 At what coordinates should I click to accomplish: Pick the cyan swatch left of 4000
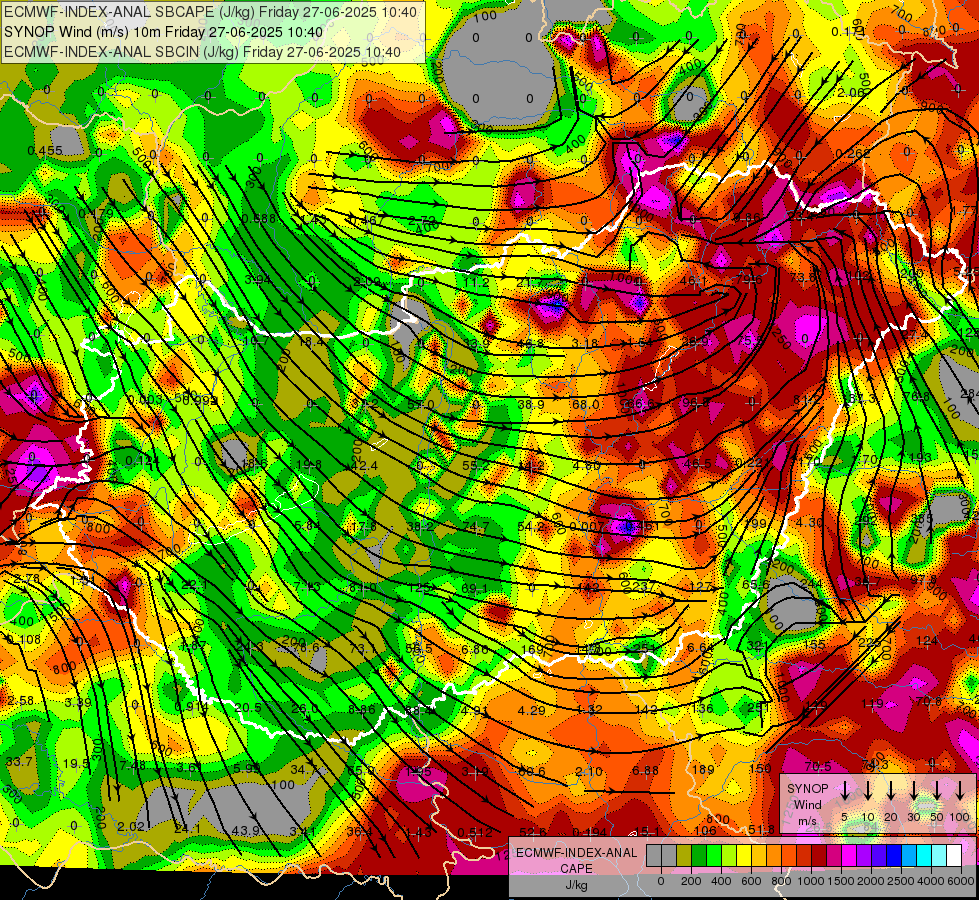tap(923, 856)
